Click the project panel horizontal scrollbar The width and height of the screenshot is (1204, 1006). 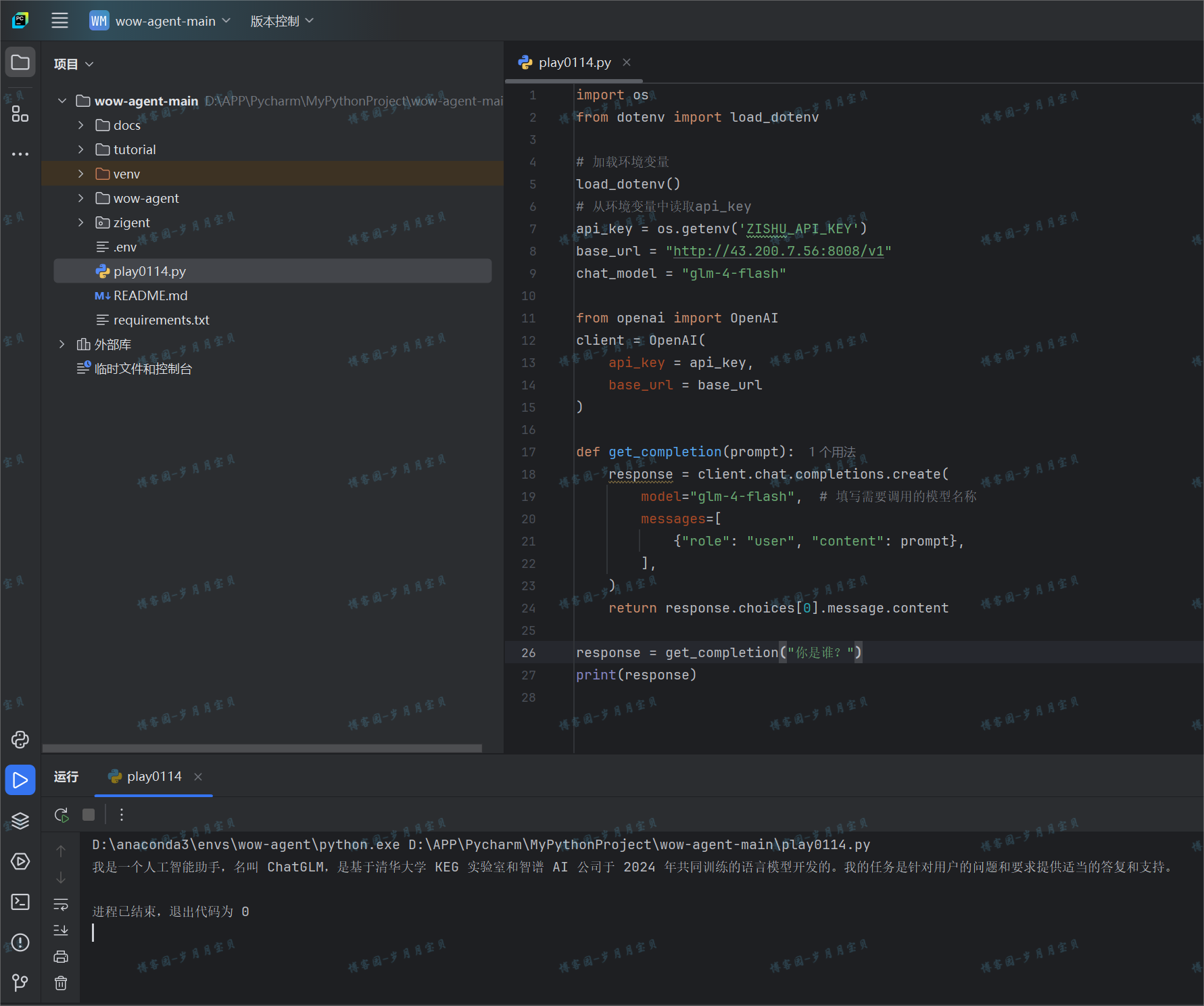tap(262, 748)
